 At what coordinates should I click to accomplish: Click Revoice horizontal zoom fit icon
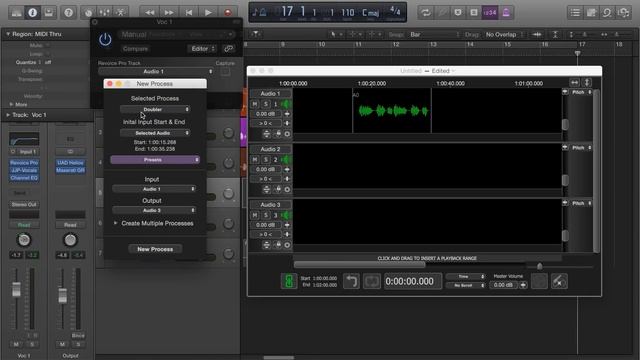click(575, 82)
